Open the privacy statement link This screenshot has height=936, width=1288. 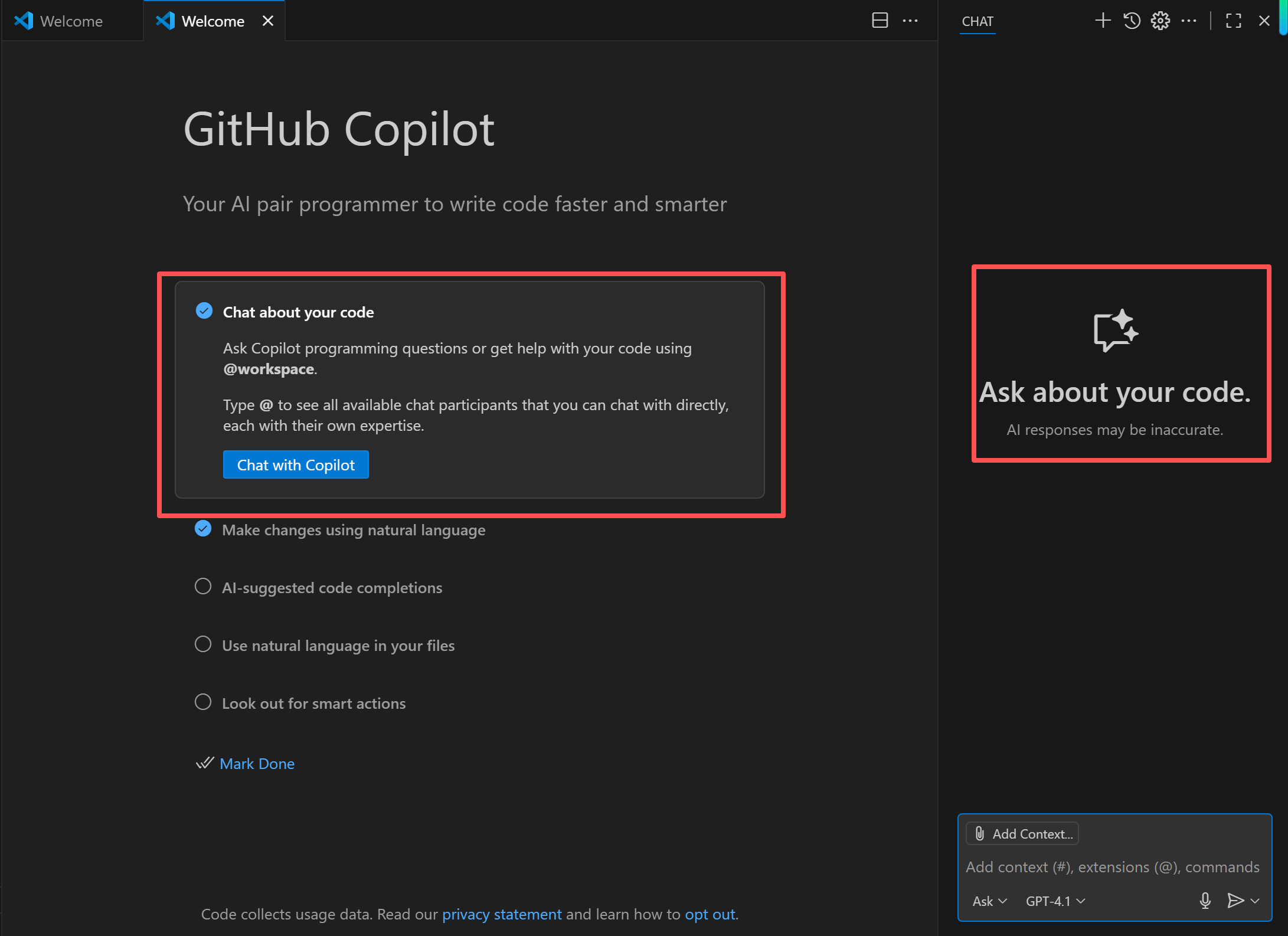pyautogui.click(x=502, y=914)
